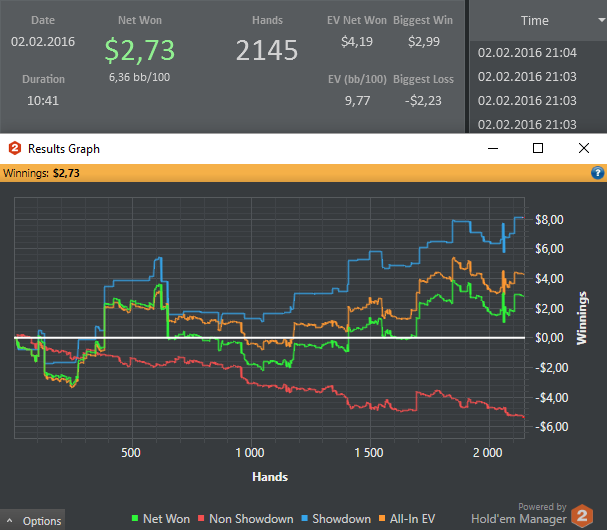The height and width of the screenshot is (530, 607).
Task: Click the Biggest Win value $2,99
Action: pos(424,41)
